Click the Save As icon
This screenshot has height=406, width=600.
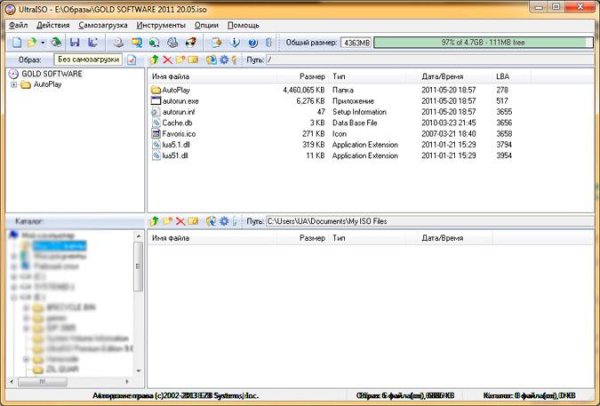(93, 42)
